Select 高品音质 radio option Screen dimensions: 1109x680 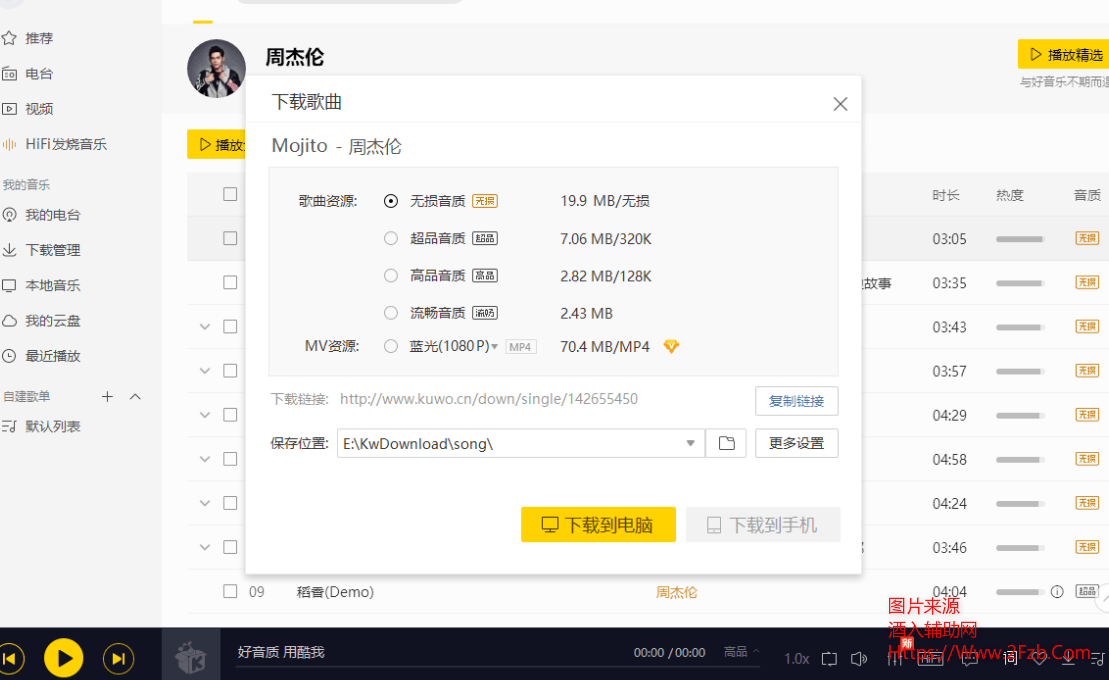[390, 275]
